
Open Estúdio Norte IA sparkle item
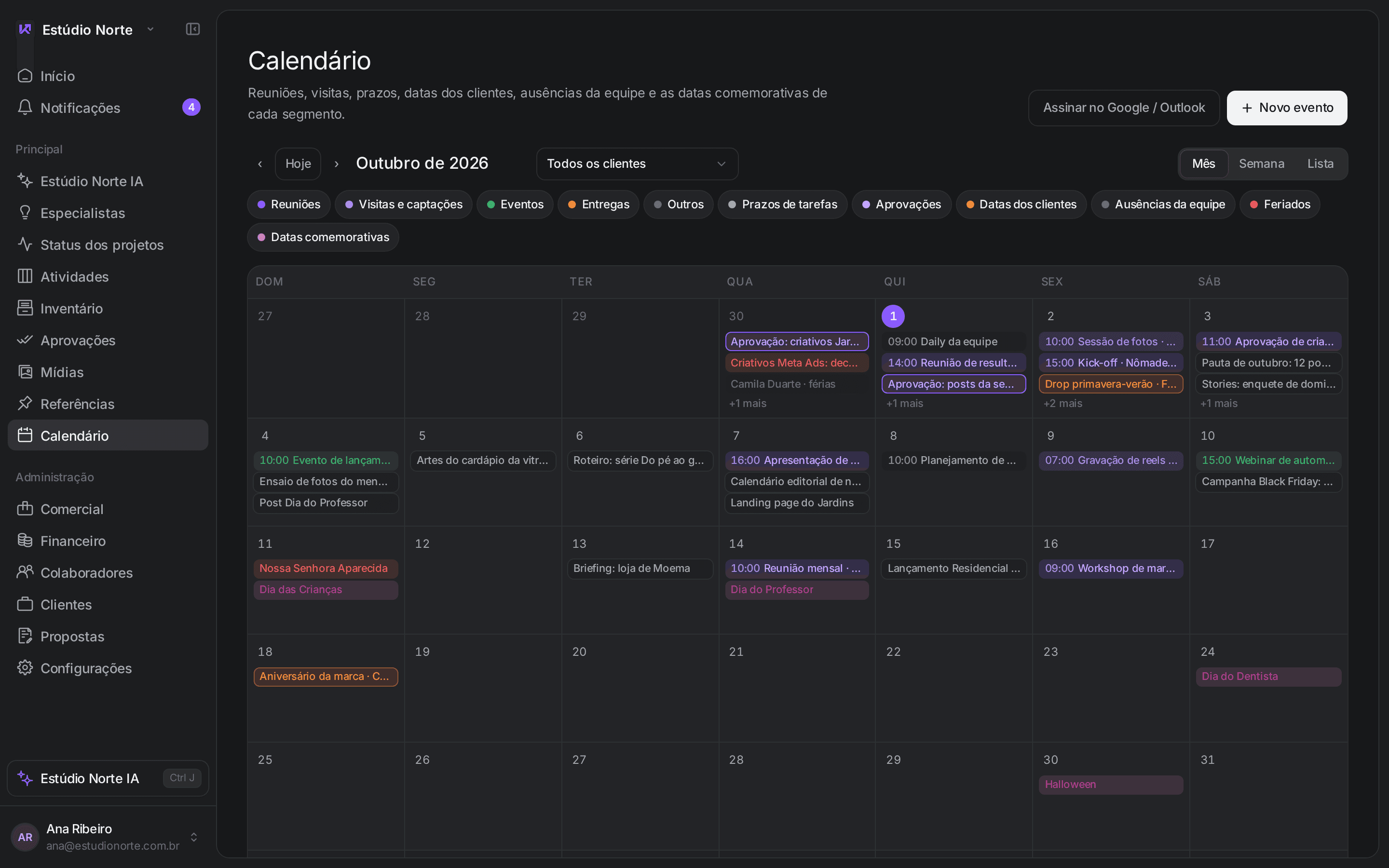coord(108,181)
